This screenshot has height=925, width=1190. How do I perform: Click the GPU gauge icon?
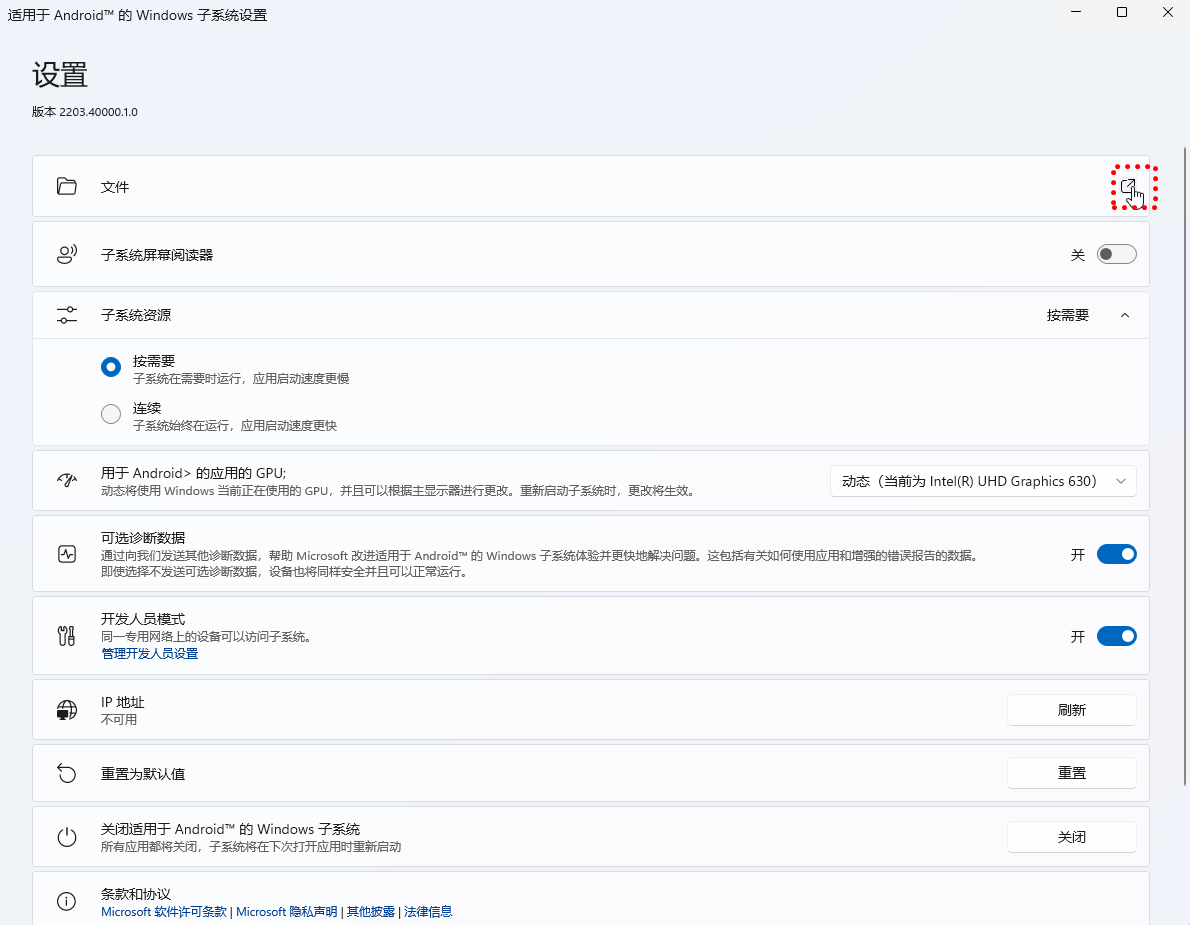(x=67, y=480)
